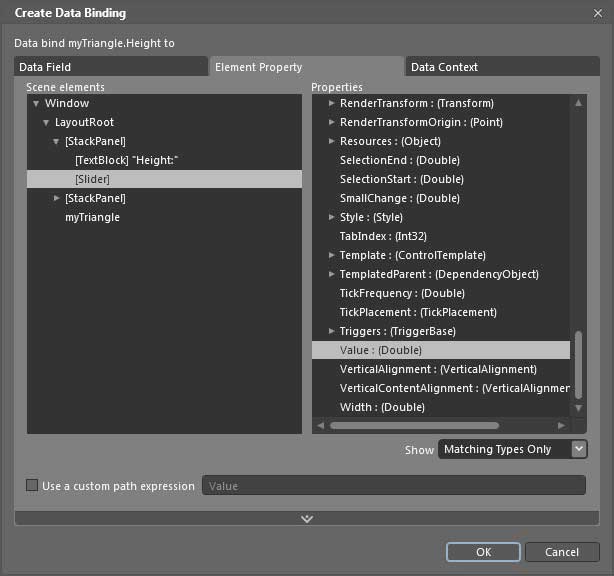The width and height of the screenshot is (614, 576).
Task: Select the Style : (Style) row text
Action: click(371, 217)
